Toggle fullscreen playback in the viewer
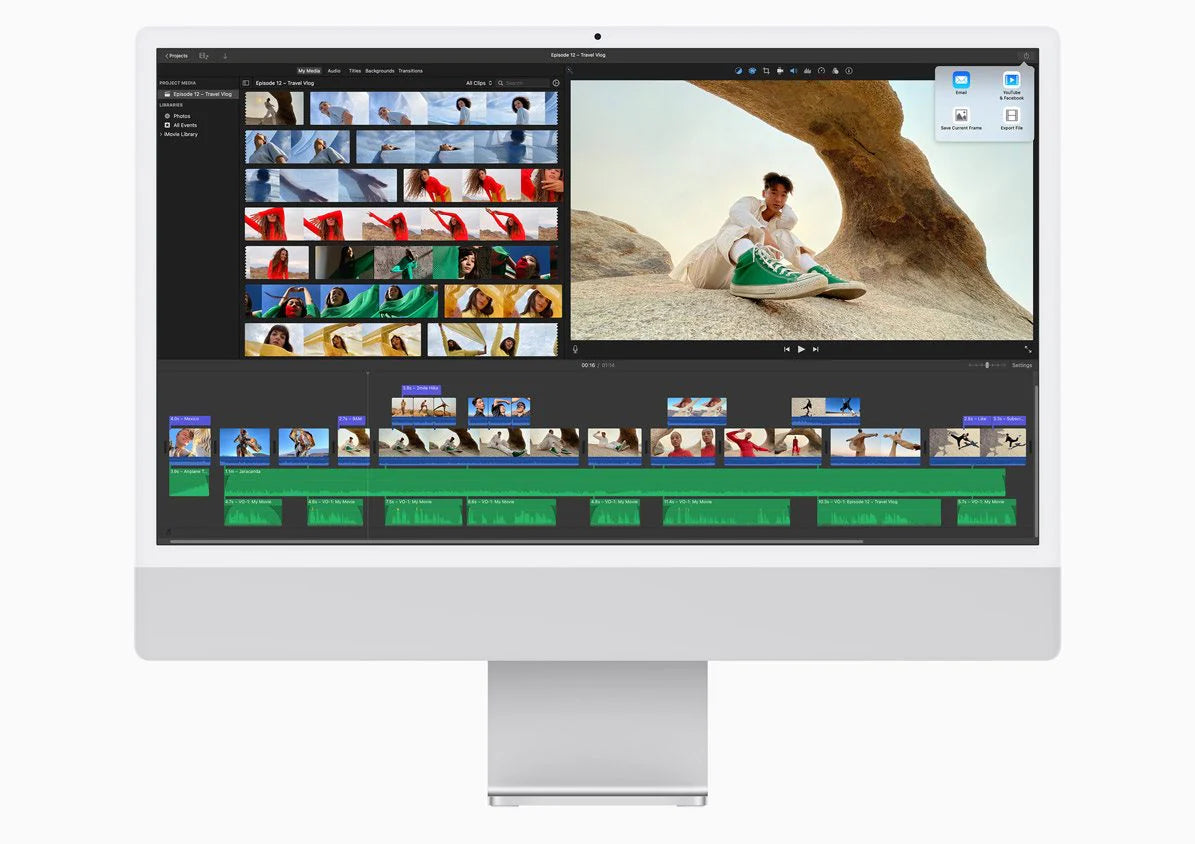This screenshot has height=844, width=1195. point(1027,349)
